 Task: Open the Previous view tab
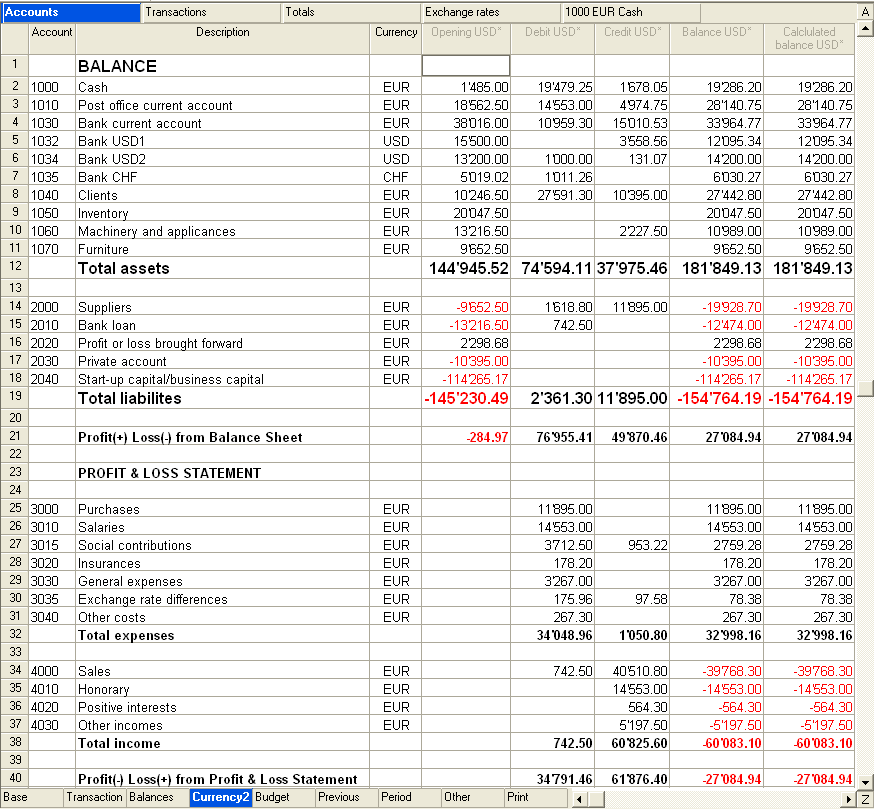[x=347, y=797]
